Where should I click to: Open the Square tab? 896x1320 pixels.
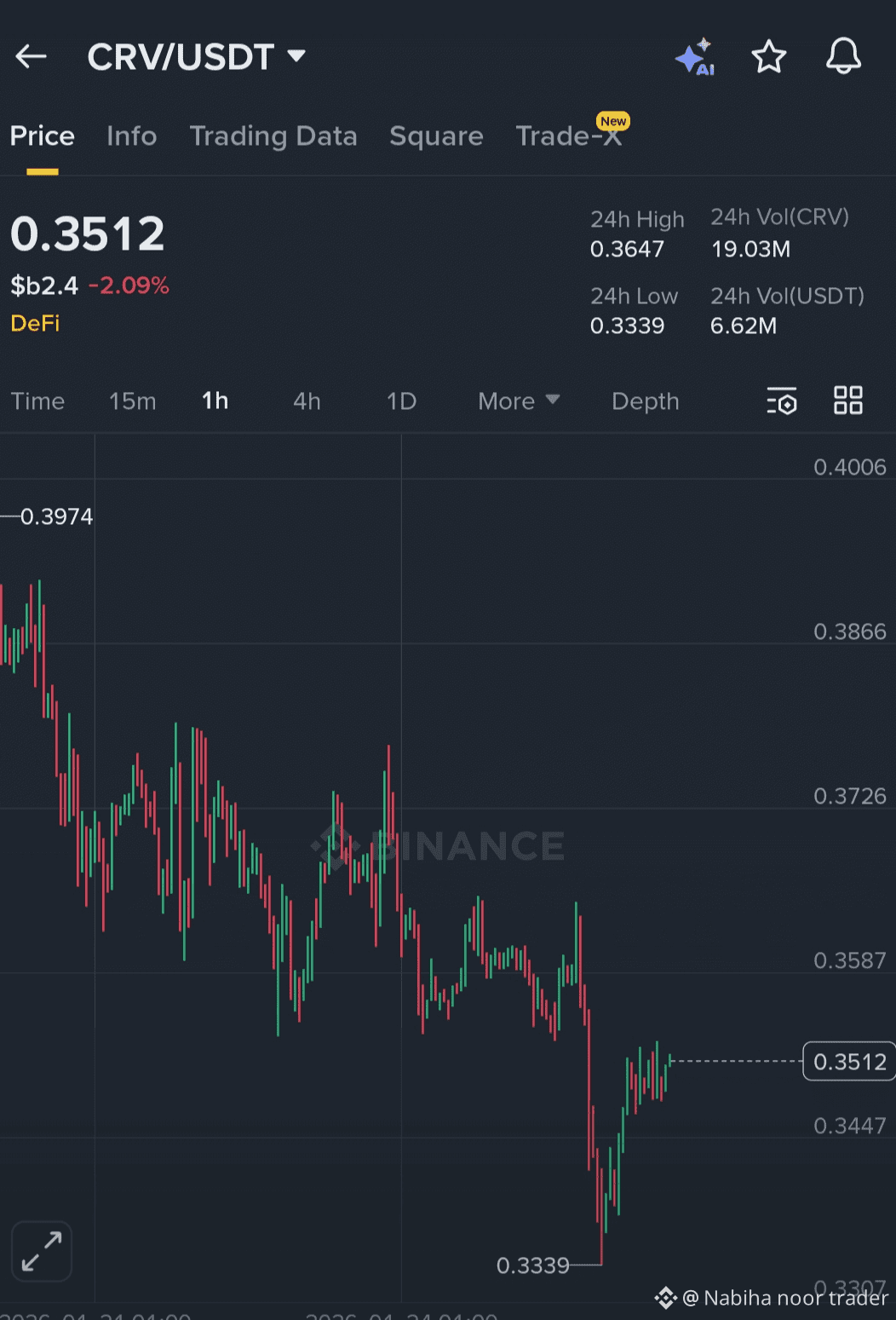pos(436,136)
